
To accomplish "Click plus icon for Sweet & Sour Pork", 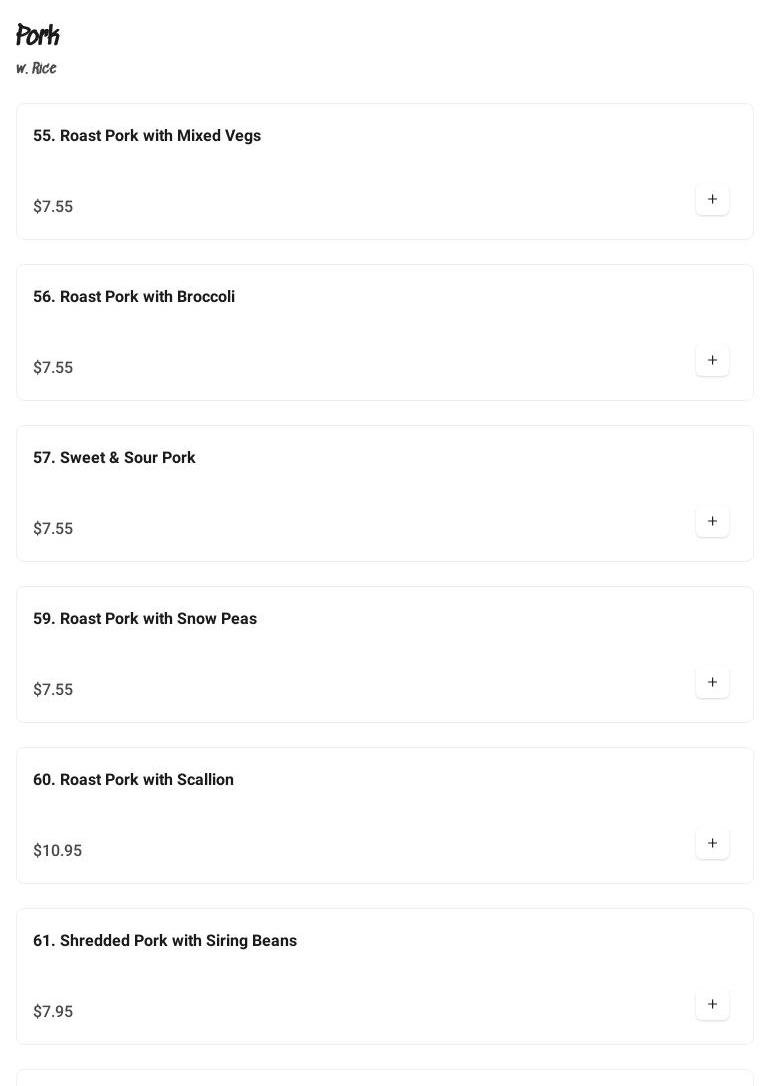I will click(712, 521).
